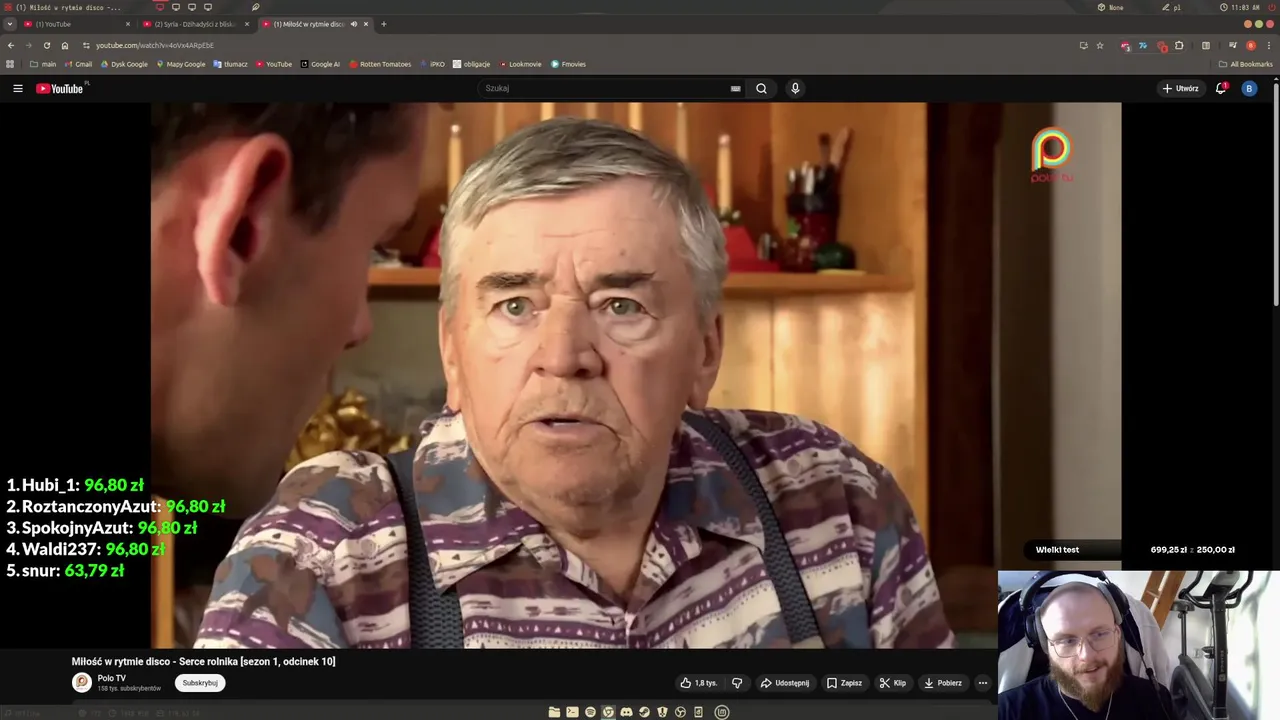Open Steam in the bottom dock
Viewport: 1280px width, 720px height.
click(644, 712)
